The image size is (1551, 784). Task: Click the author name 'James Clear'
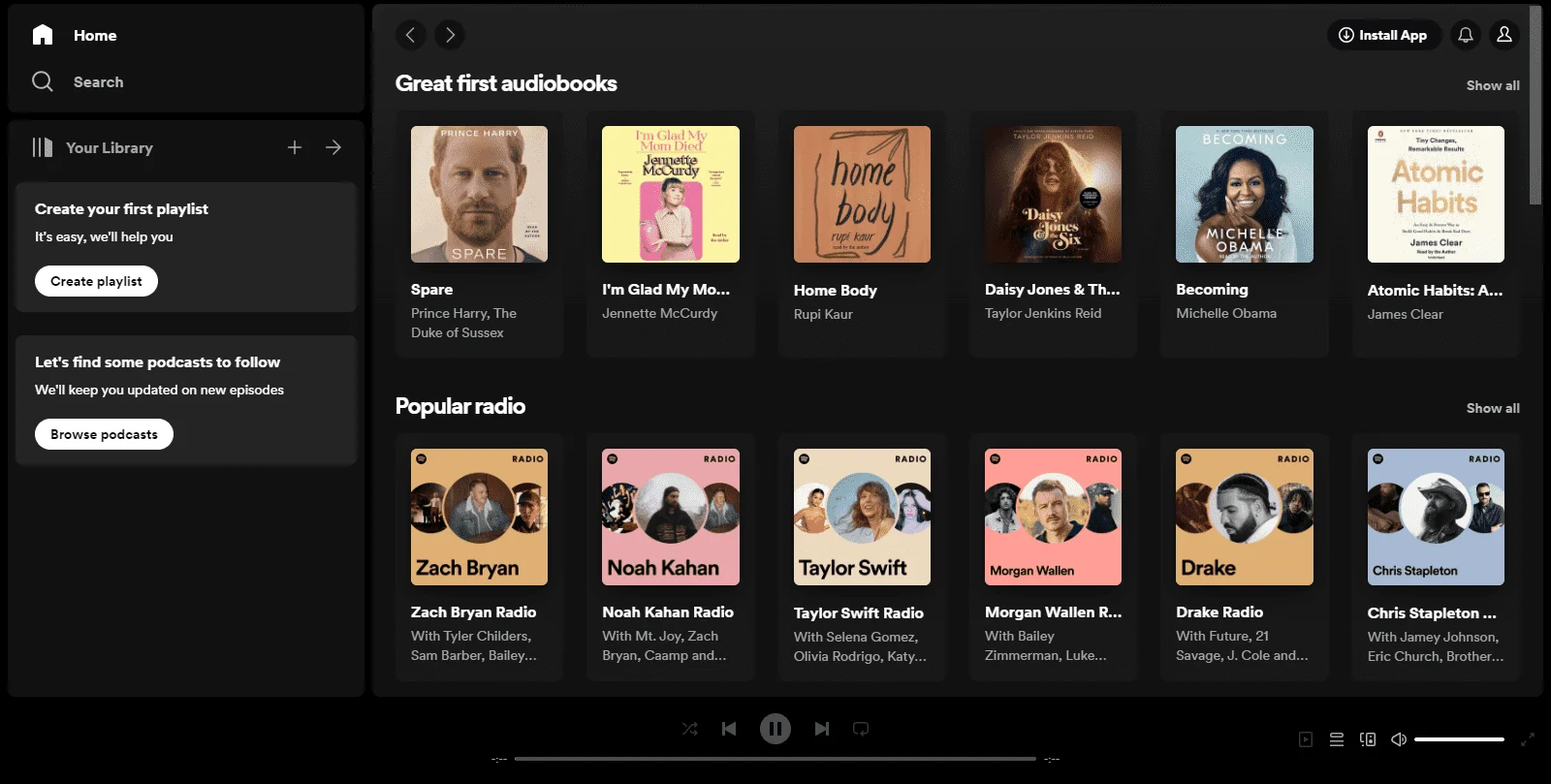(x=1406, y=314)
